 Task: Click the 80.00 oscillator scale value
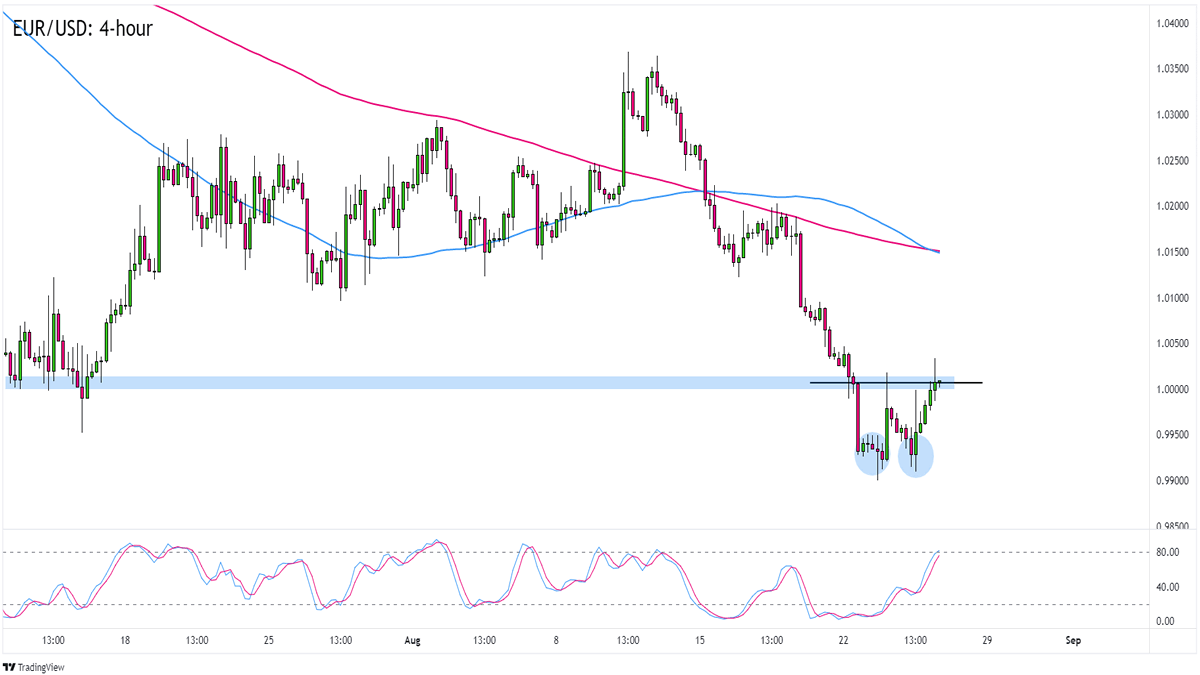[1166, 552]
